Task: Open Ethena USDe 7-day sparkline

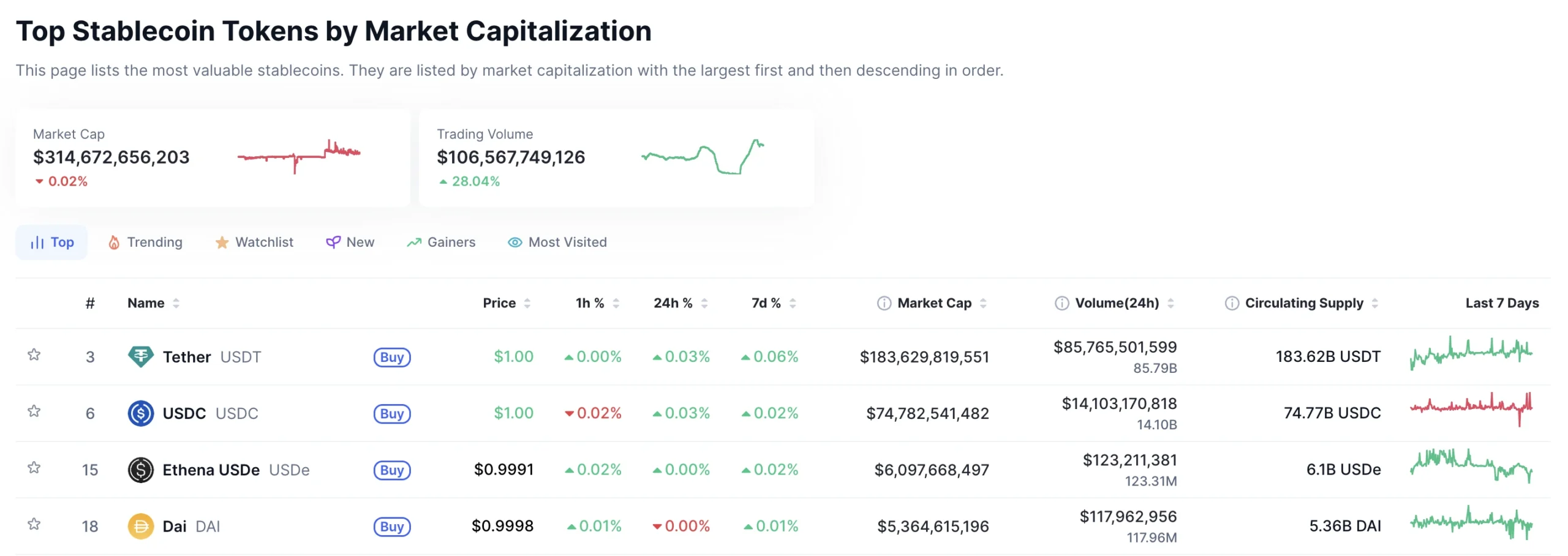Action: tap(1471, 465)
